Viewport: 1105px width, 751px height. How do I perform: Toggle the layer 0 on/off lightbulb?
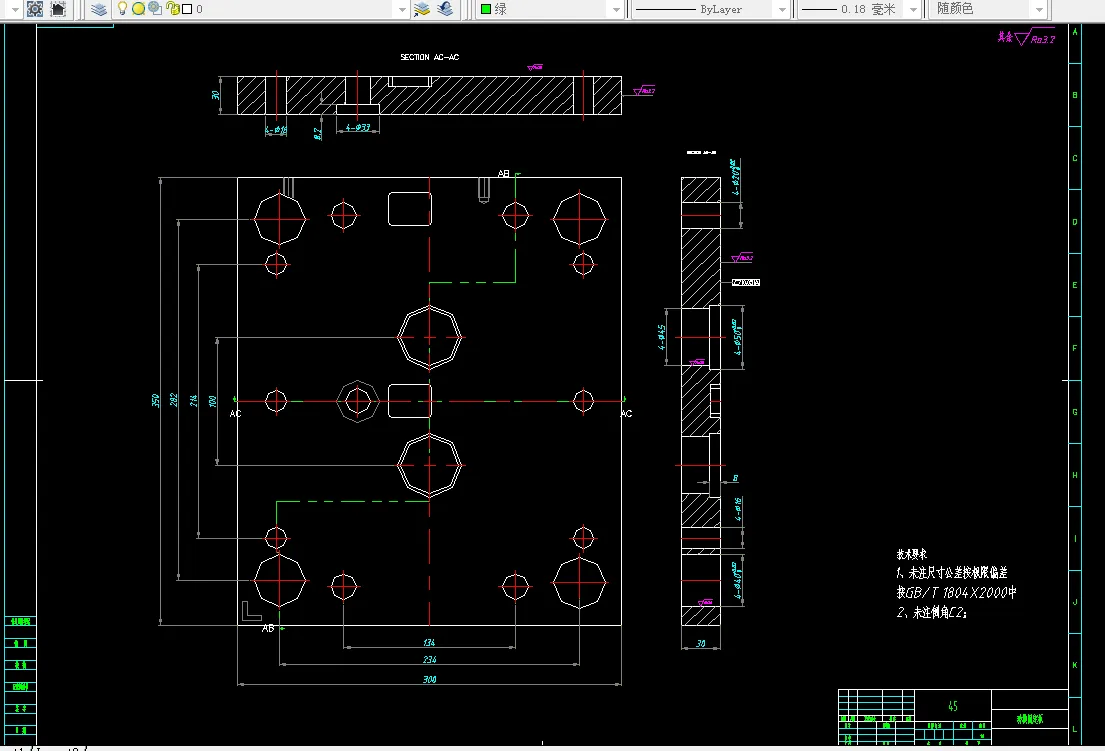(x=122, y=8)
